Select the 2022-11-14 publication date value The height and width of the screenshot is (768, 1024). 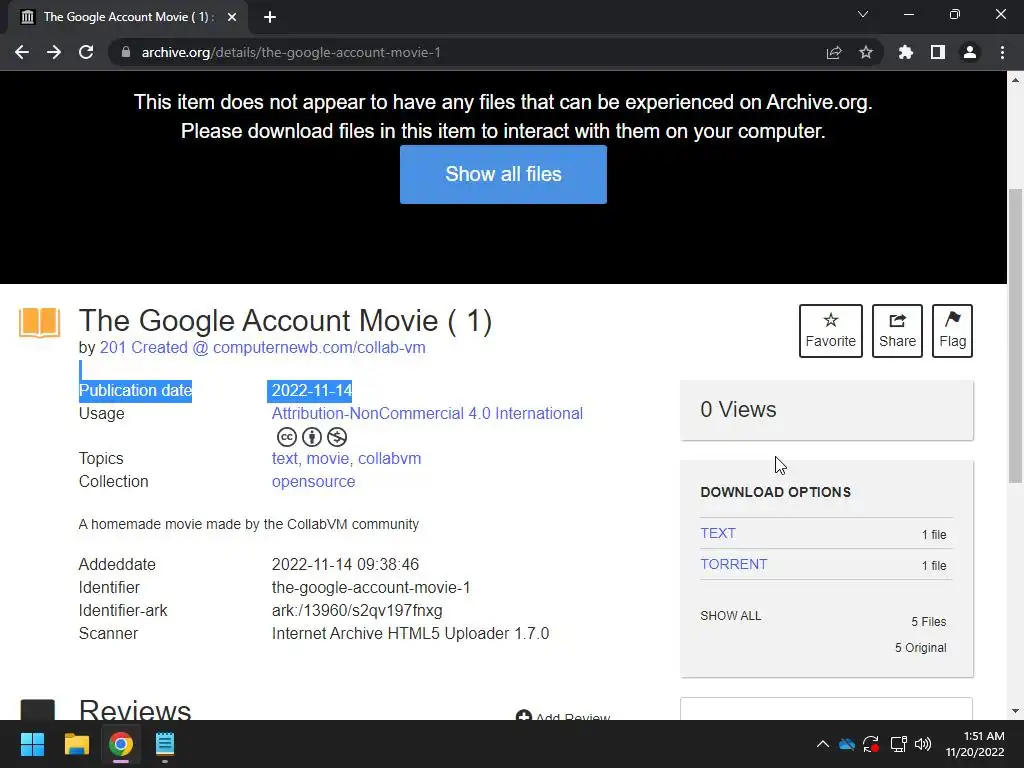point(312,391)
